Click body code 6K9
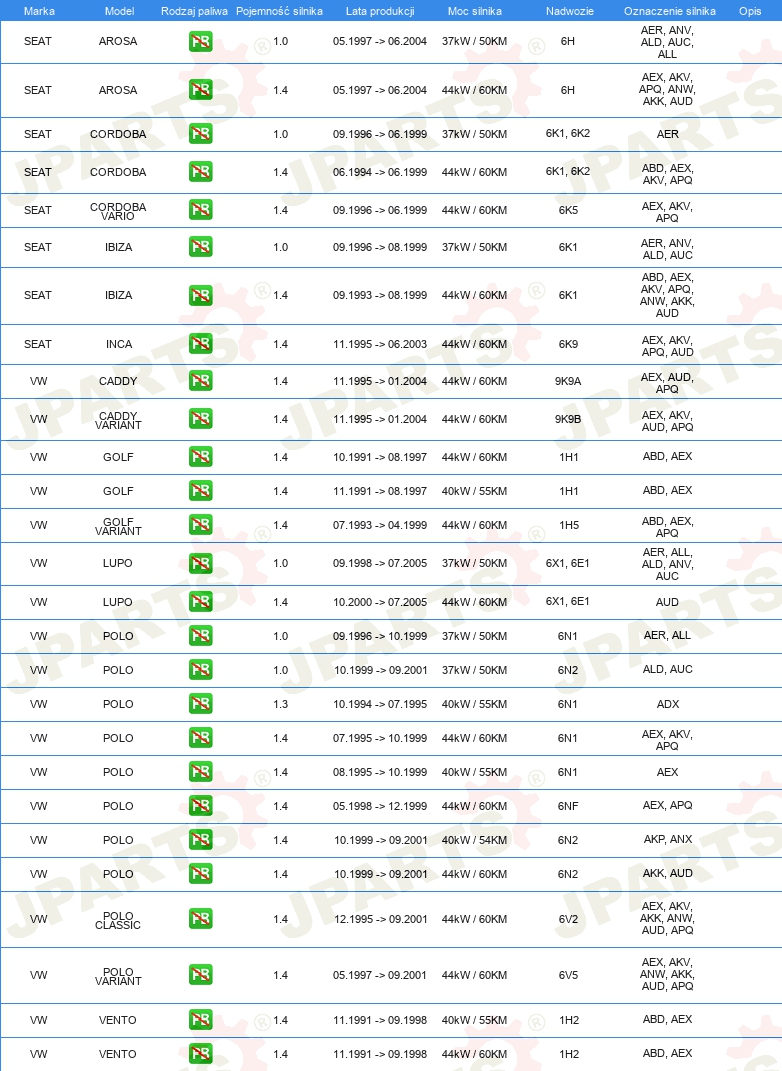This screenshot has width=782, height=1071. [x=568, y=344]
